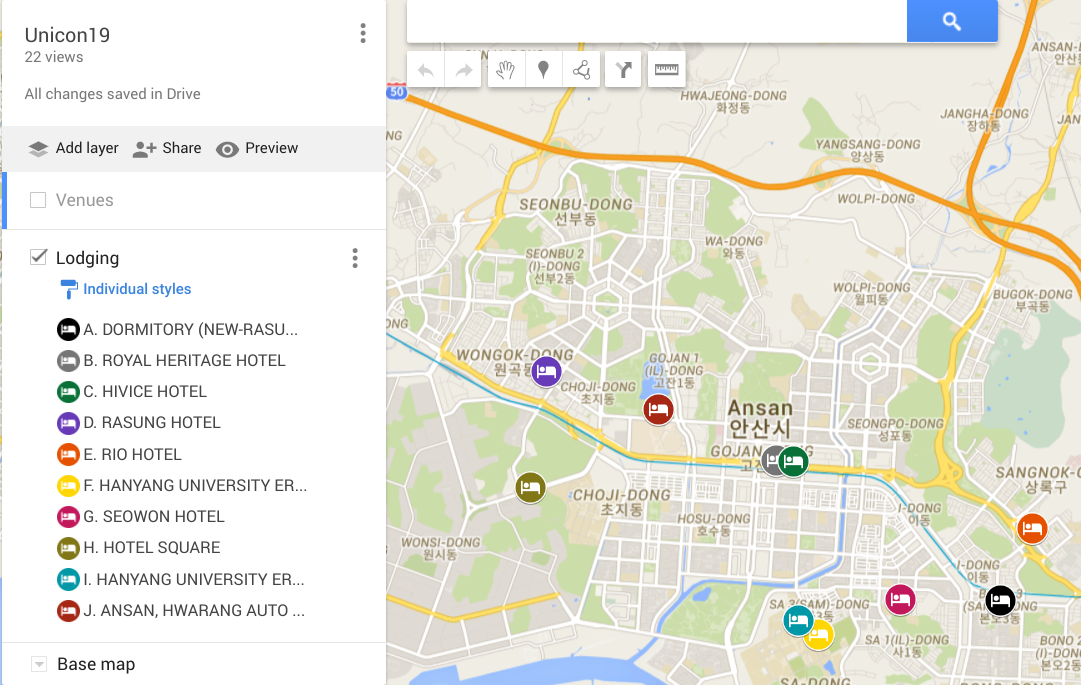The width and height of the screenshot is (1081, 685).
Task: Click Preview button
Action: click(x=256, y=148)
